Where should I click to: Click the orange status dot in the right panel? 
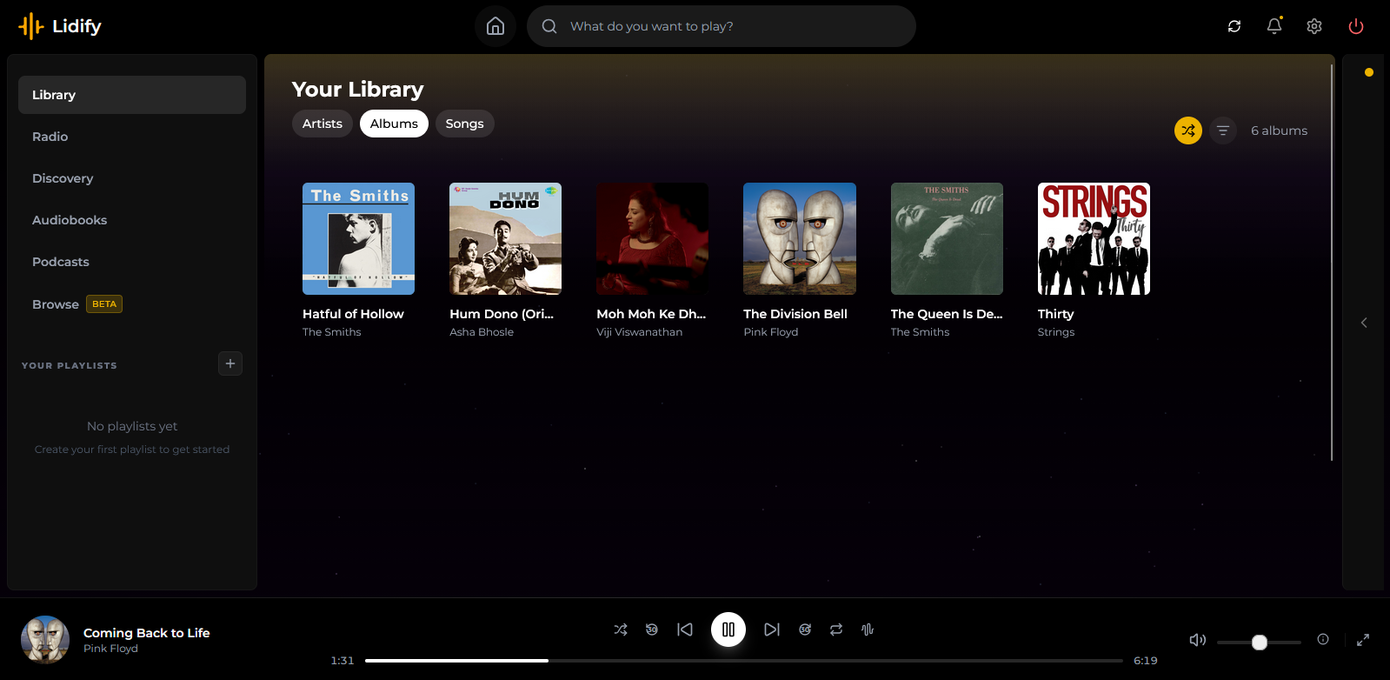1369,72
